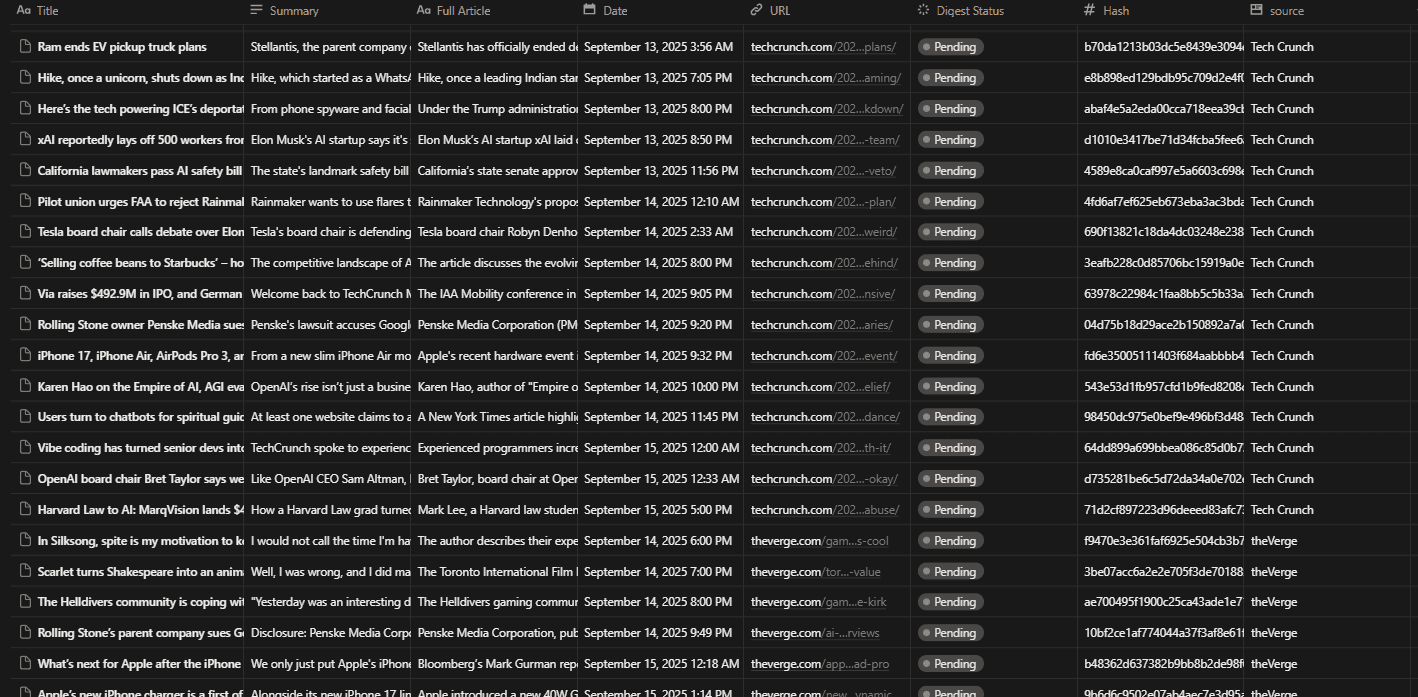Image resolution: width=1418 pixels, height=697 pixels.
Task: Click the hash symbol icon in the Hash header
Action: point(1090,10)
